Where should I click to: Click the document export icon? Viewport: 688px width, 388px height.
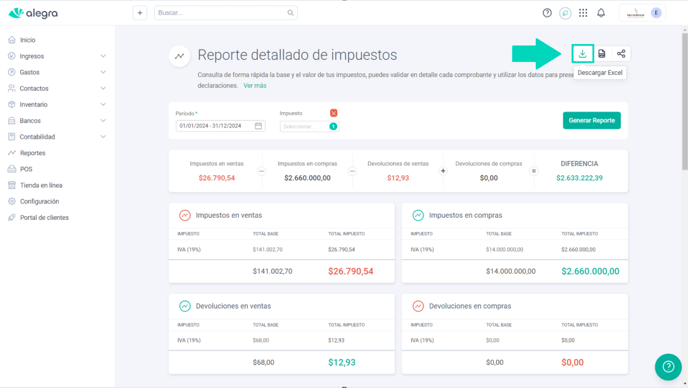point(602,54)
